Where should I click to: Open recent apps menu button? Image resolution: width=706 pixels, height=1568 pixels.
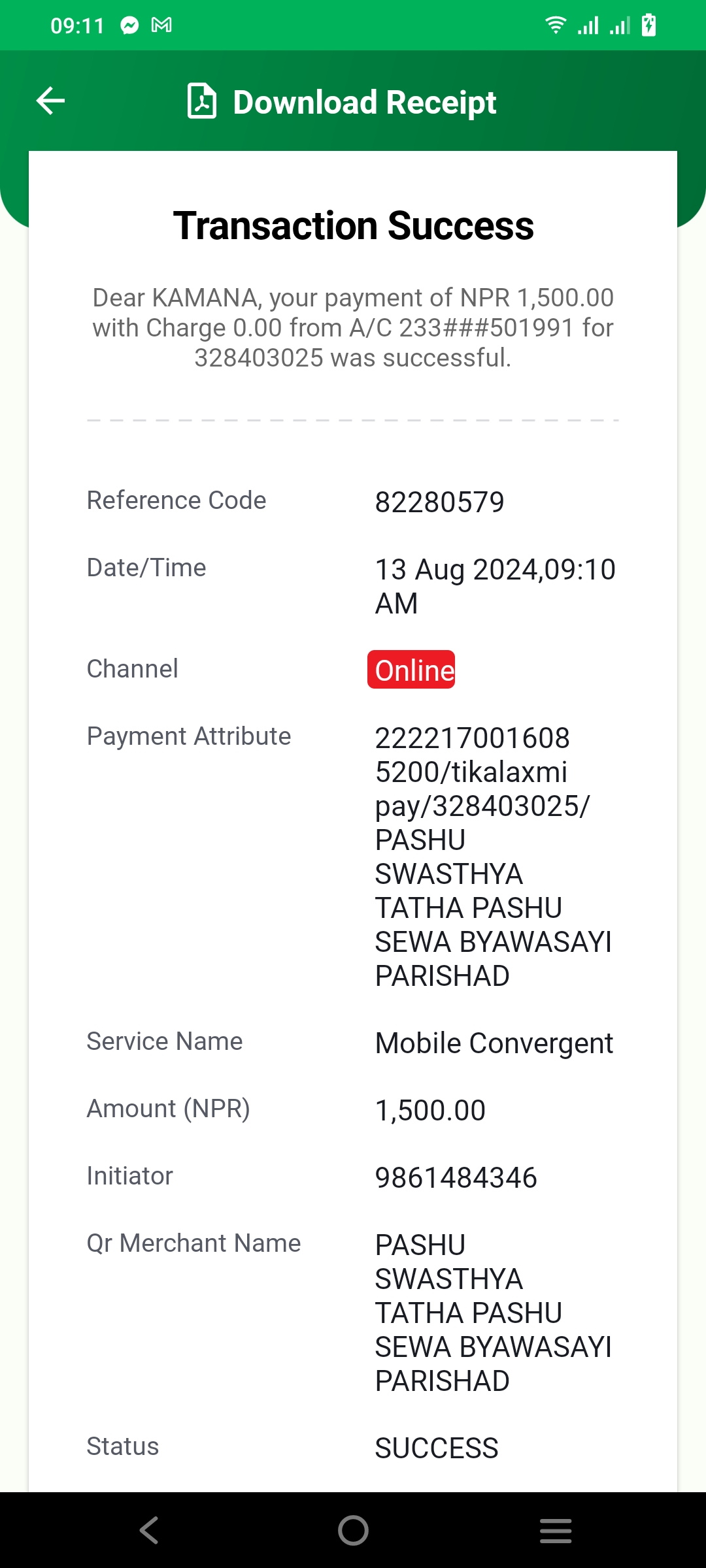click(556, 1530)
